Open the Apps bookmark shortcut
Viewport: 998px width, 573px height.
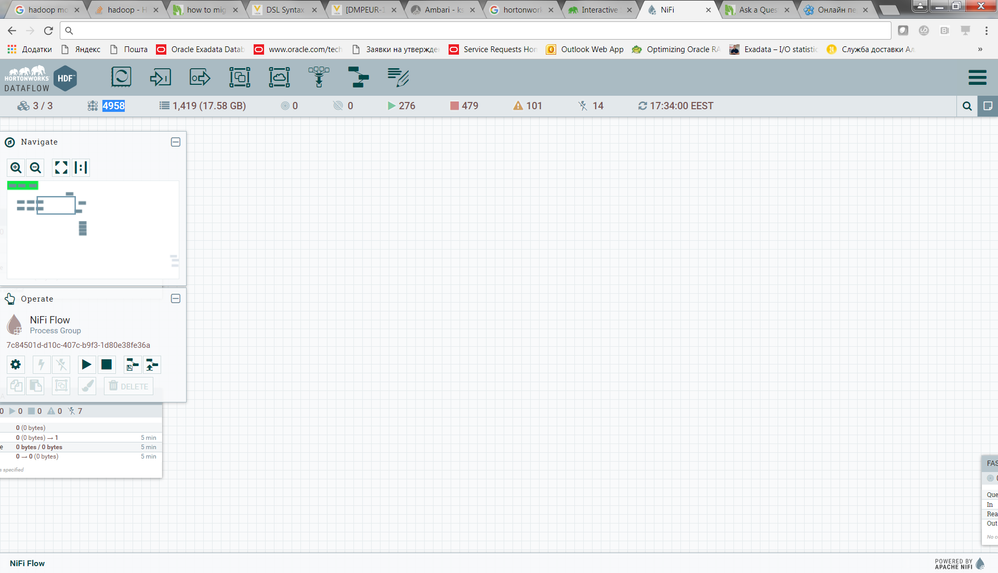pos(30,49)
